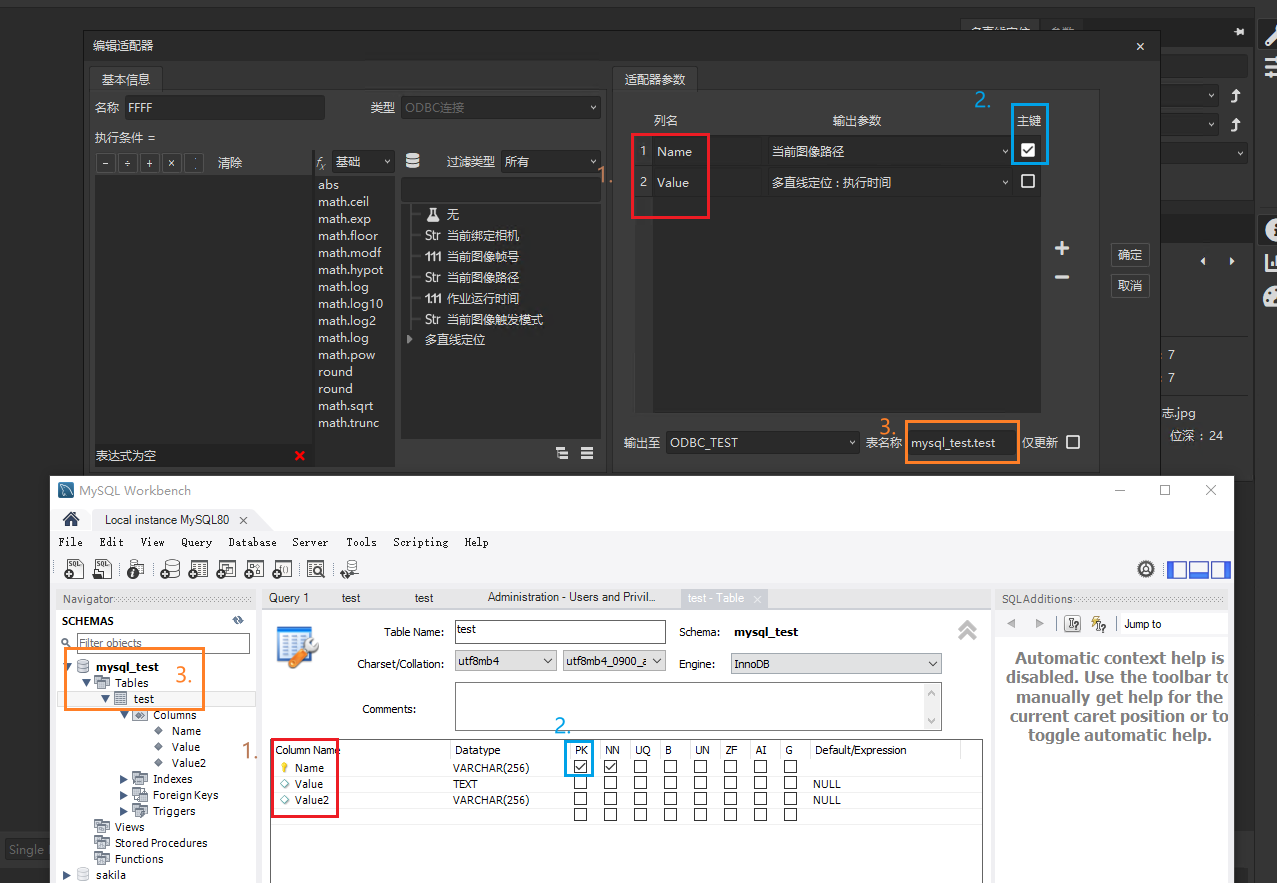The width and height of the screenshot is (1277, 883).
Task: Cancel with the 取消 button
Action: [x=1130, y=286]
